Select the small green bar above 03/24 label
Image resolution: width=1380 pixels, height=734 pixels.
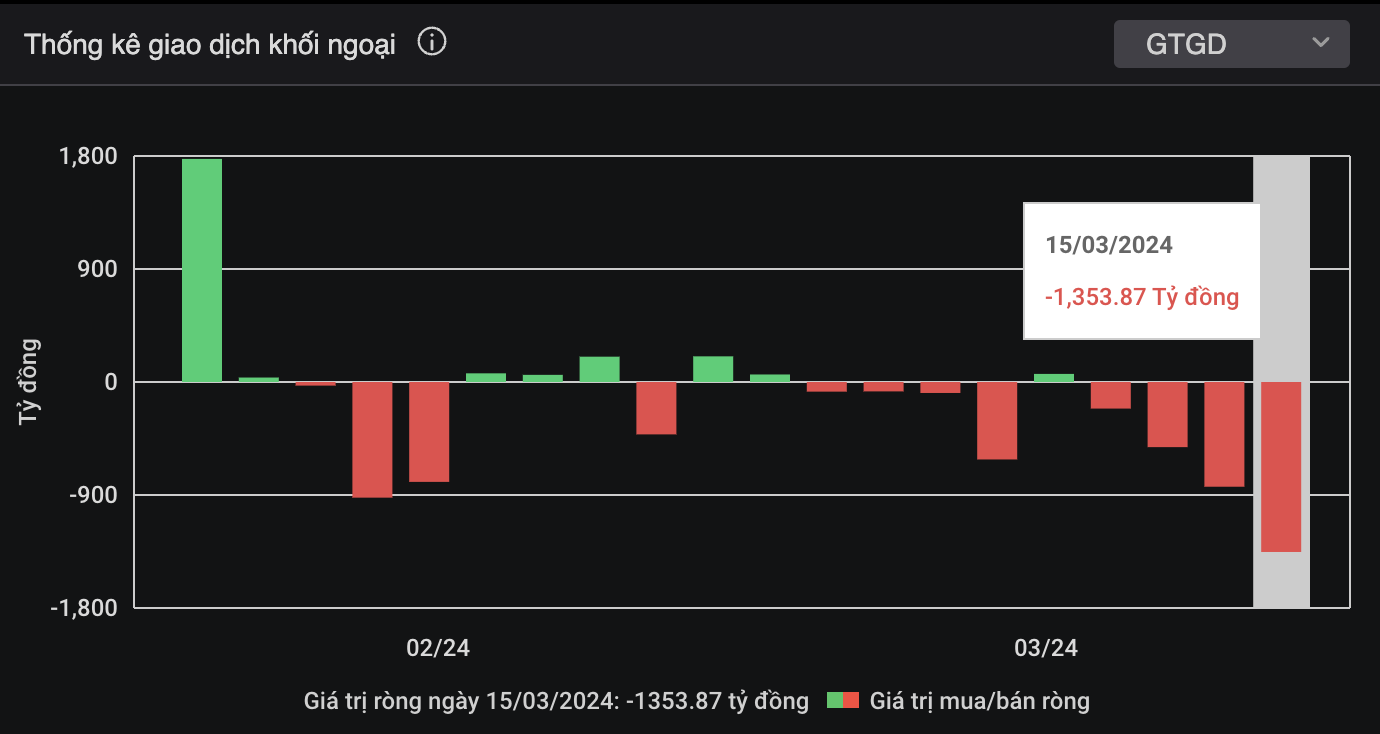1053,377
